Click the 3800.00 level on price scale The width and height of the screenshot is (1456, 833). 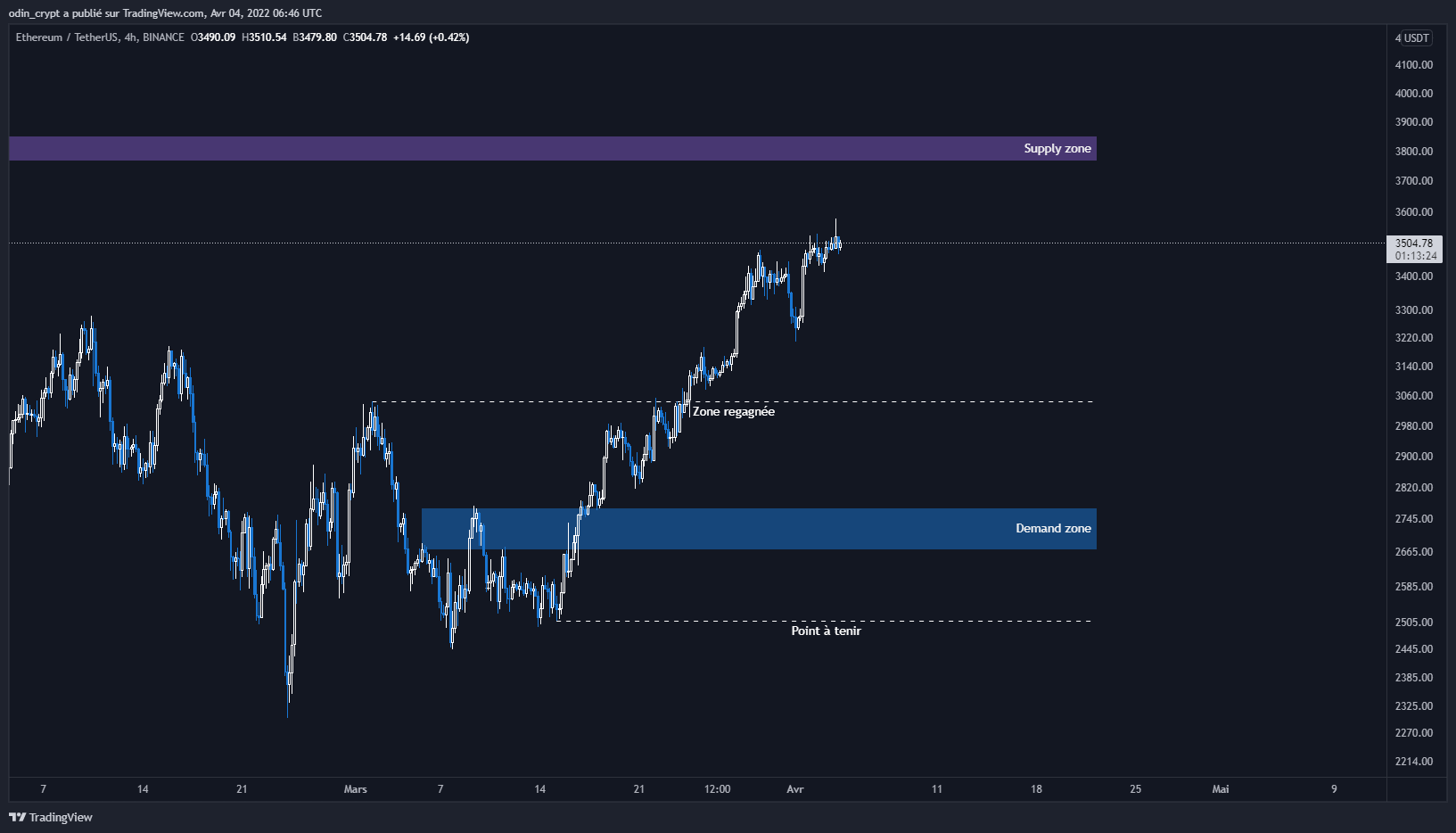click(x=1414, y=153)
